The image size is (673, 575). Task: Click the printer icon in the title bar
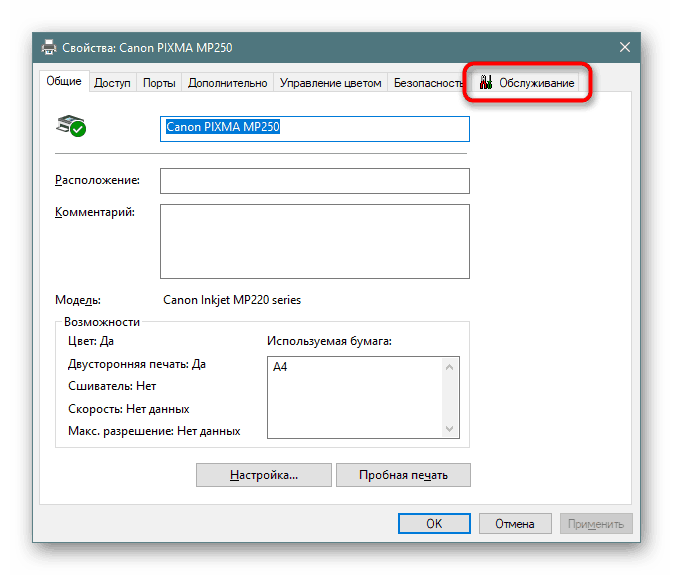[49, 47]
